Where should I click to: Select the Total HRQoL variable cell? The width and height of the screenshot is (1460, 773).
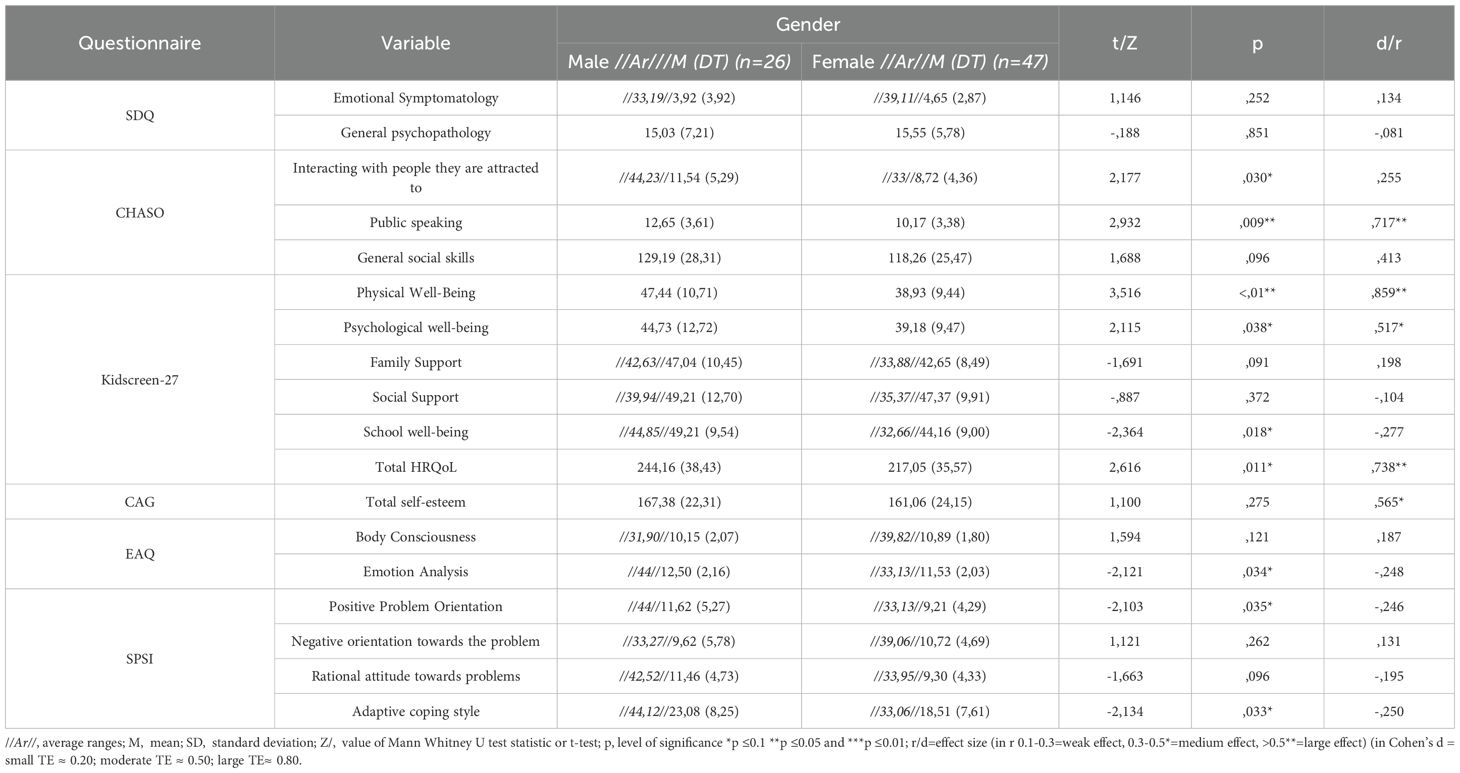pos(415,466)
